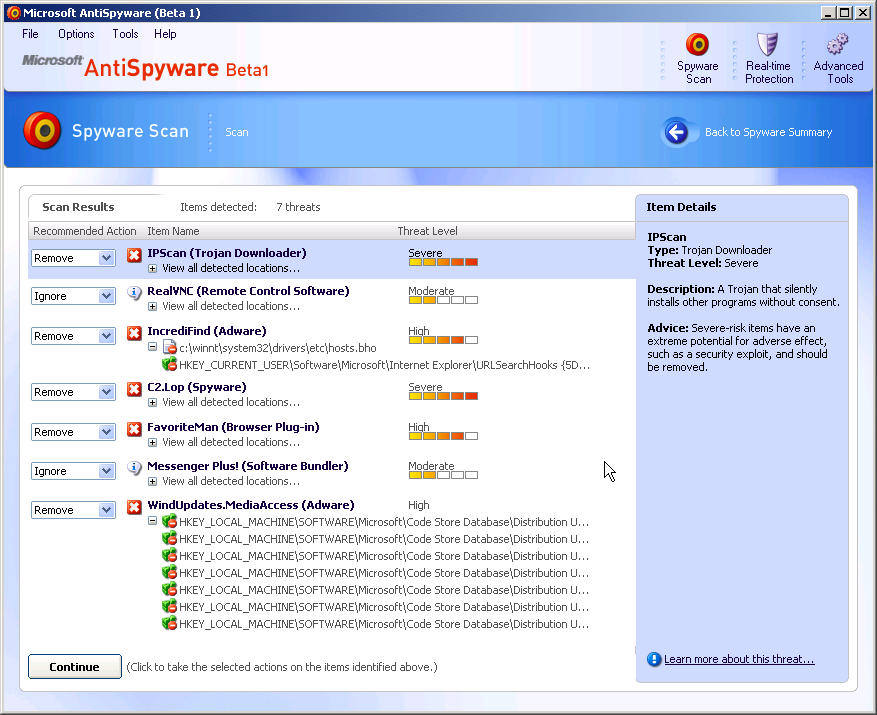Click the blue Back arrow icon
Screen dimensions: 877x715
tap(677, 133)
